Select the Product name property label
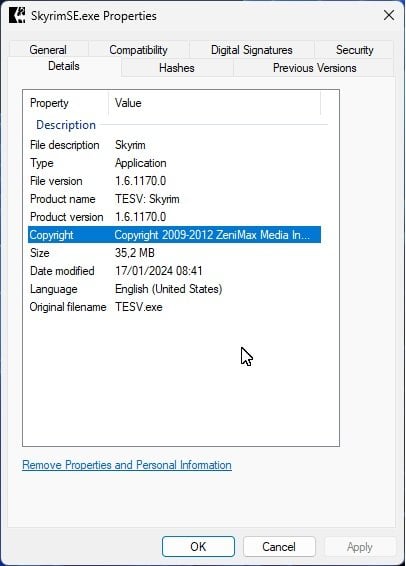The width and height of the screenshot is (406, 566). (x=63, y=199)
